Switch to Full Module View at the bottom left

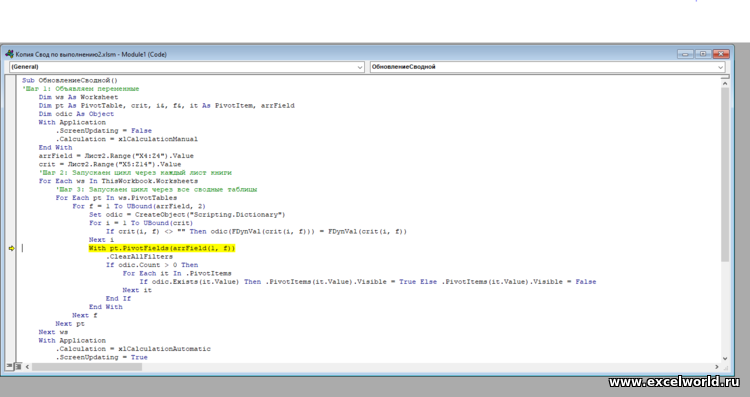click(18, 366)
